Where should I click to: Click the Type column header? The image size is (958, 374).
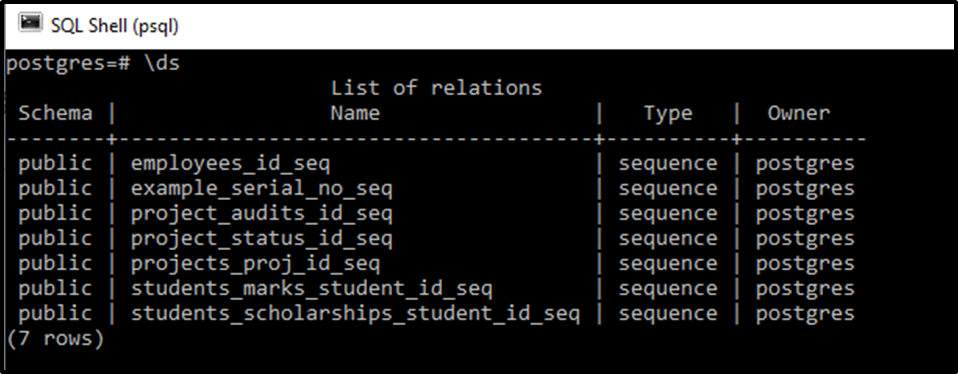tap(668, 113)
